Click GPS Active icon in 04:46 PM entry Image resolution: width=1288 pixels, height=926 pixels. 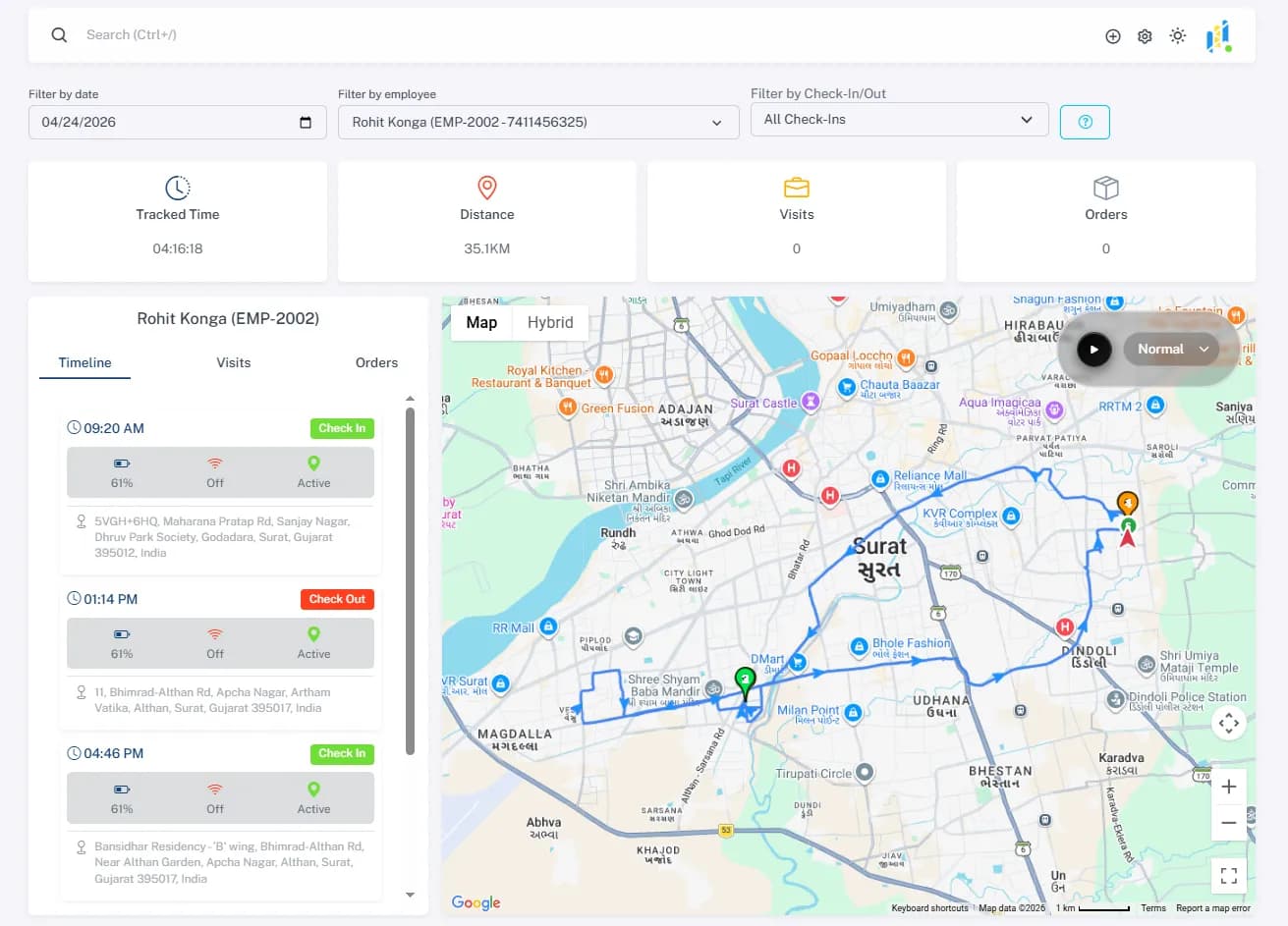click(x=313, y=790)
